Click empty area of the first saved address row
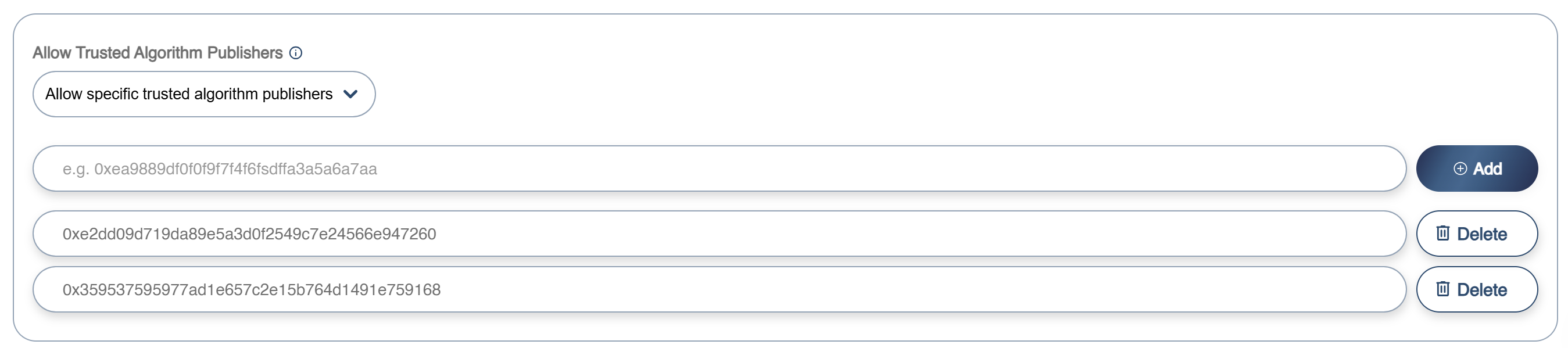 point(913,234)
